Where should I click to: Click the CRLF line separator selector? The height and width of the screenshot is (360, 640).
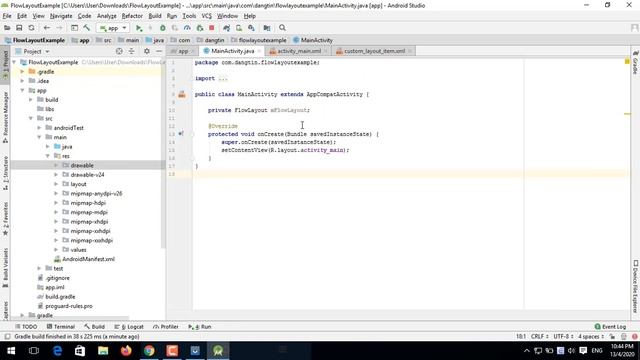(x=540, y=336)
